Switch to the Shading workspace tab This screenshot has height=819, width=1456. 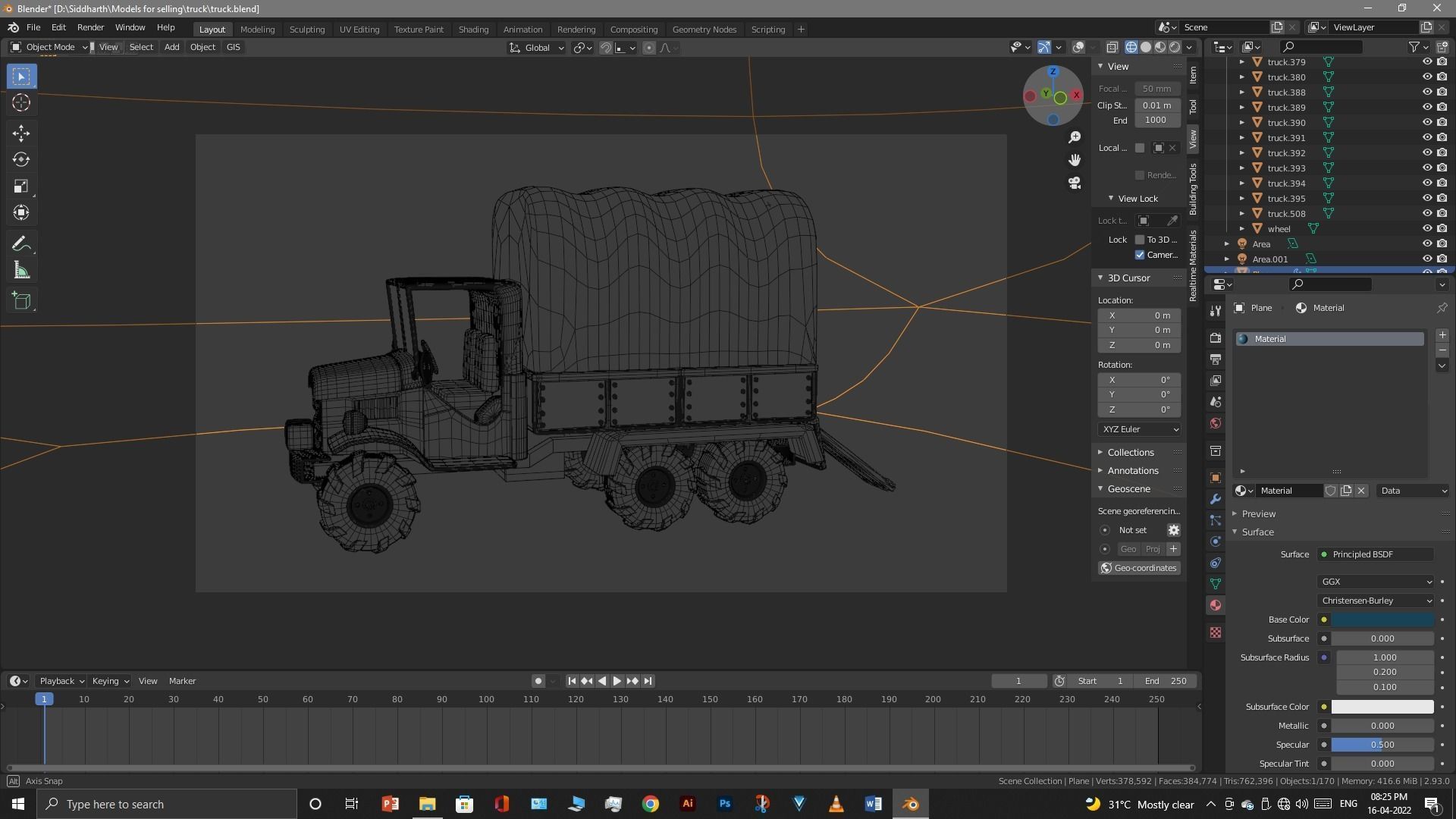pos(473,30)
